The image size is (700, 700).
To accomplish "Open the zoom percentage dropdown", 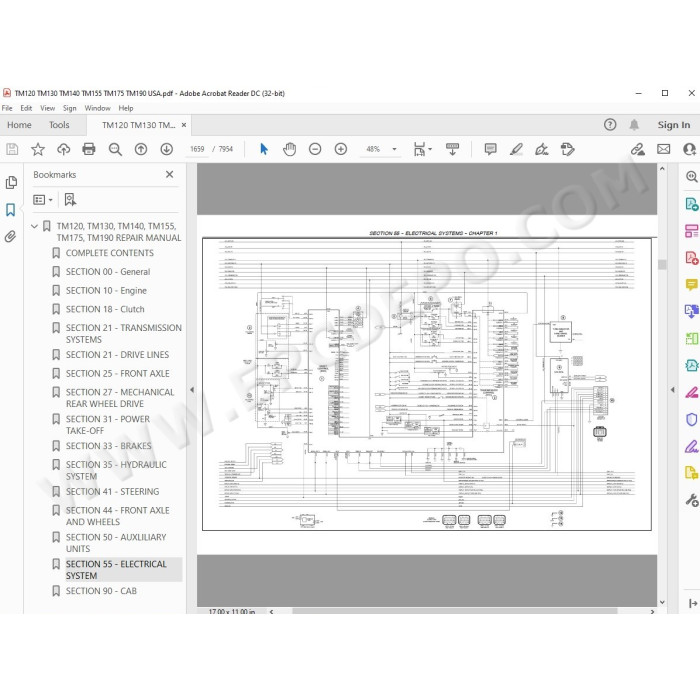I will pyautogui.click(x=394, y=149).
